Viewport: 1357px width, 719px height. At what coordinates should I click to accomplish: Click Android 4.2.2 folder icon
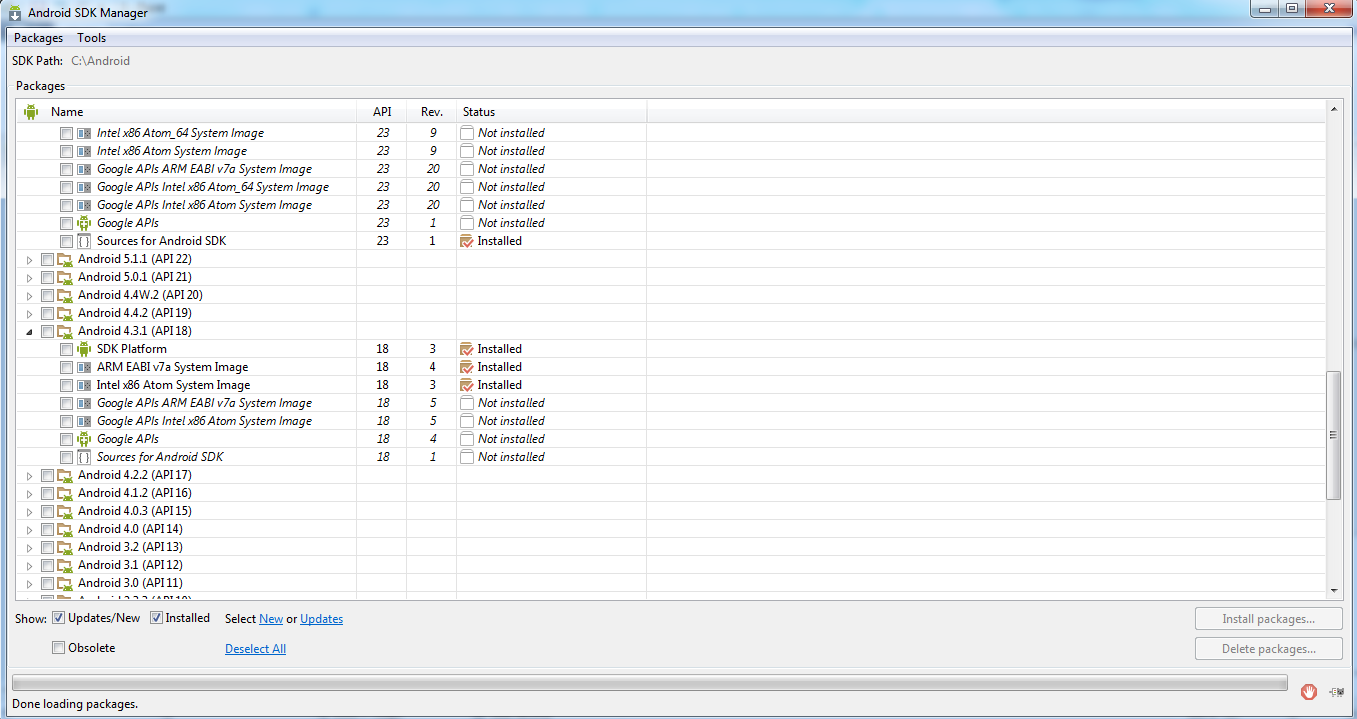(x=65, y=475)
